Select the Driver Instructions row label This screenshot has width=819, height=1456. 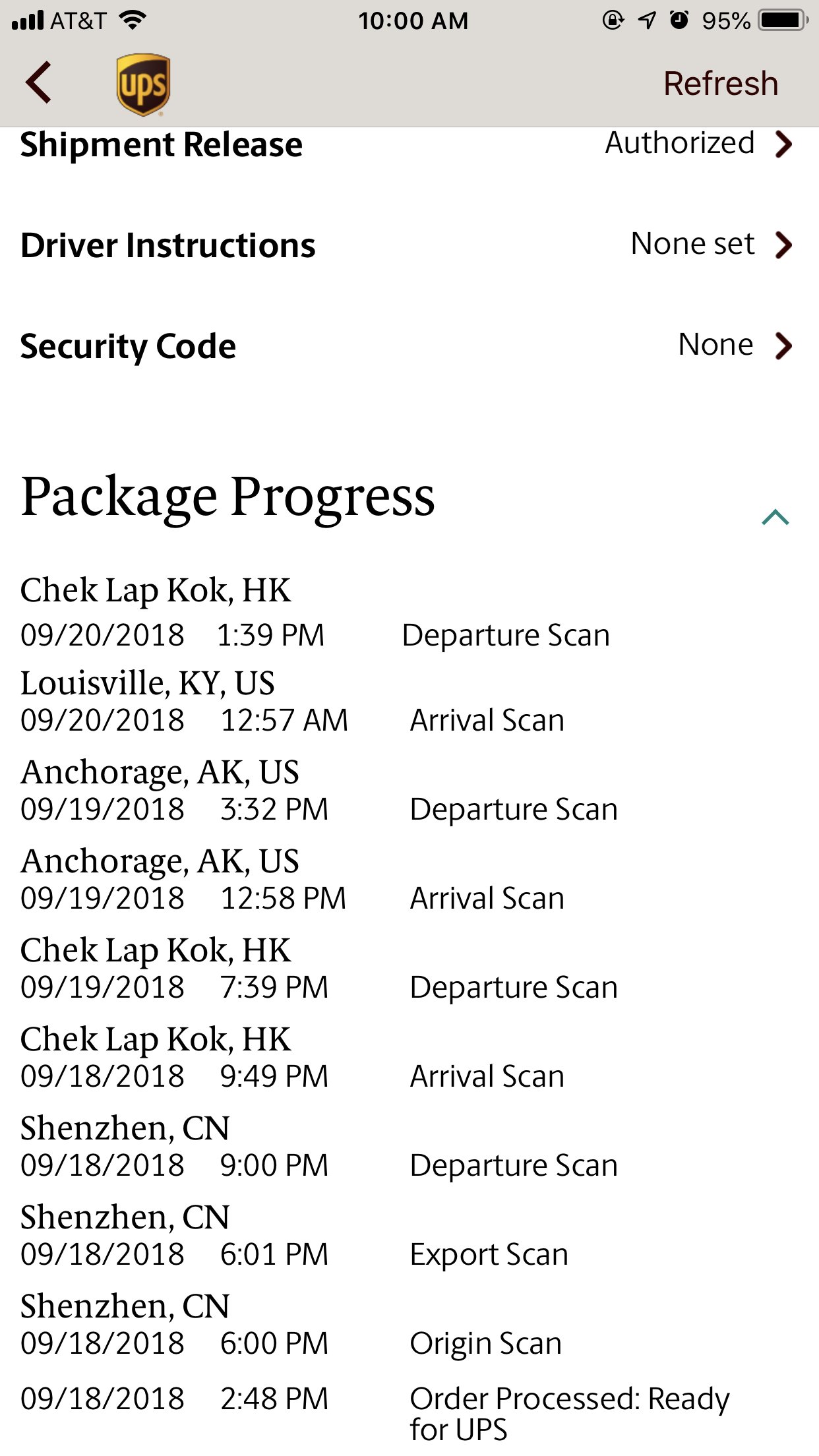168,245
